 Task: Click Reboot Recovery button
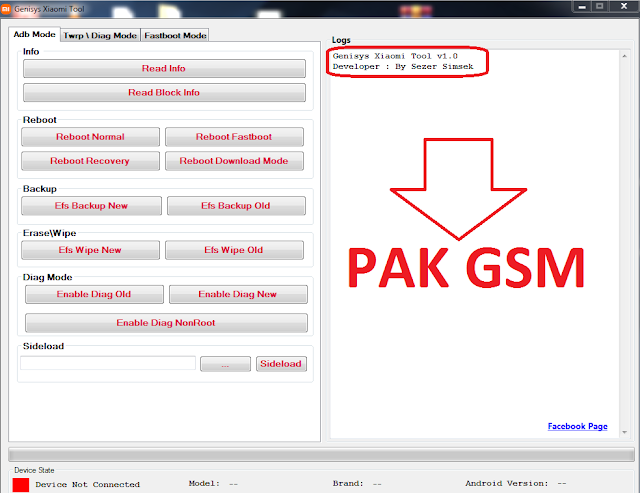[90, 161]
